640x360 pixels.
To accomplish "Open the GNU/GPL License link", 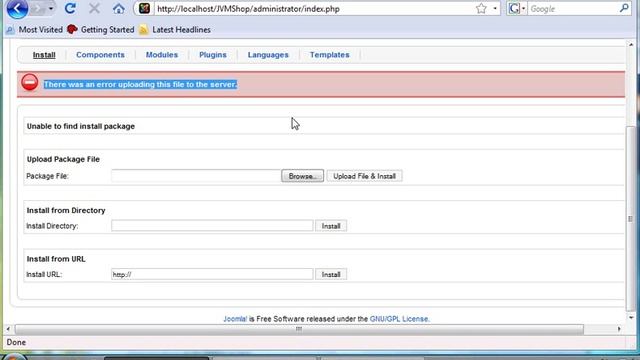I will [x=399, y=319].
